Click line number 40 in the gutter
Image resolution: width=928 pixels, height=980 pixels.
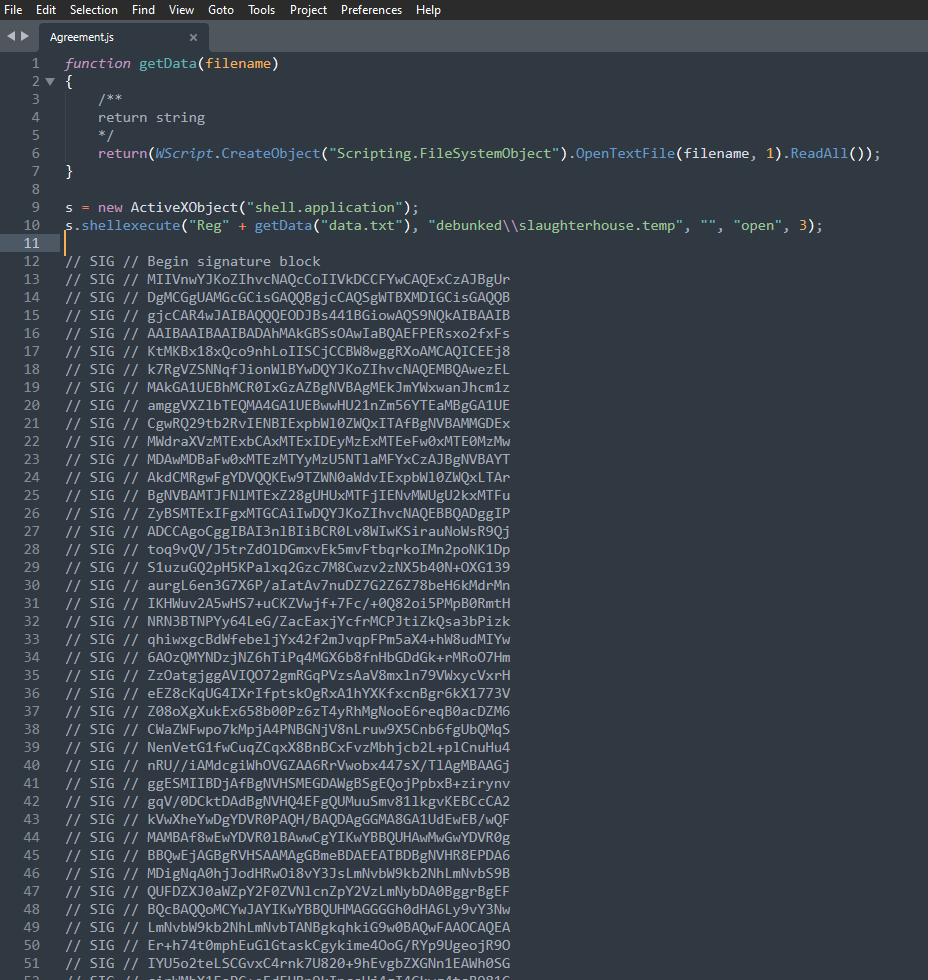tap(32, 765)
